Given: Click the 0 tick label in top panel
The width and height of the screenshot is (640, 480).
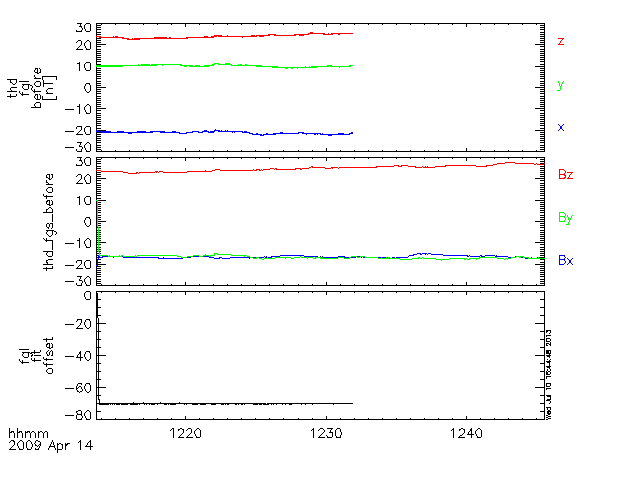Looking at the screenshot, I should coord(88,87).
